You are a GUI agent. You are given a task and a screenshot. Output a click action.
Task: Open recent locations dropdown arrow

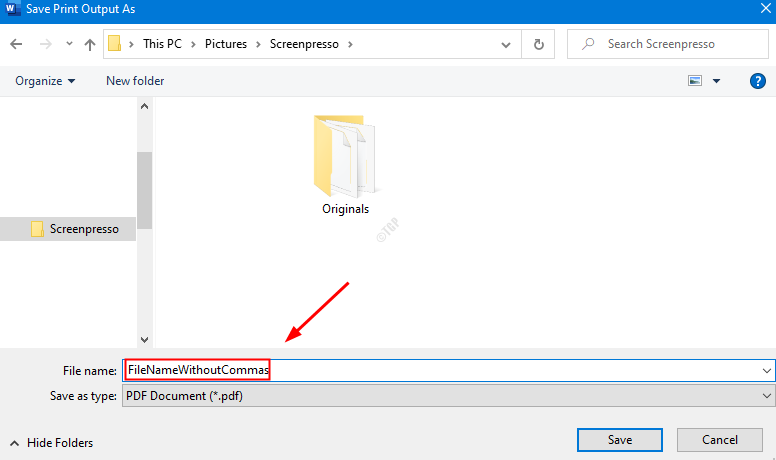69,44
